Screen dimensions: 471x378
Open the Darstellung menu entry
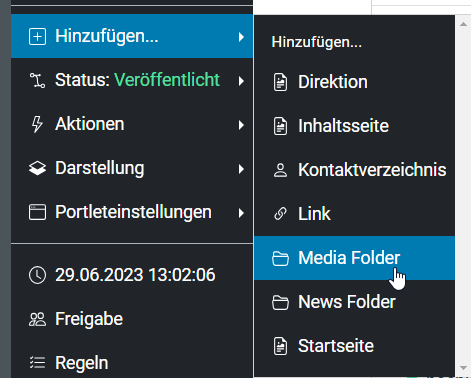132,168
